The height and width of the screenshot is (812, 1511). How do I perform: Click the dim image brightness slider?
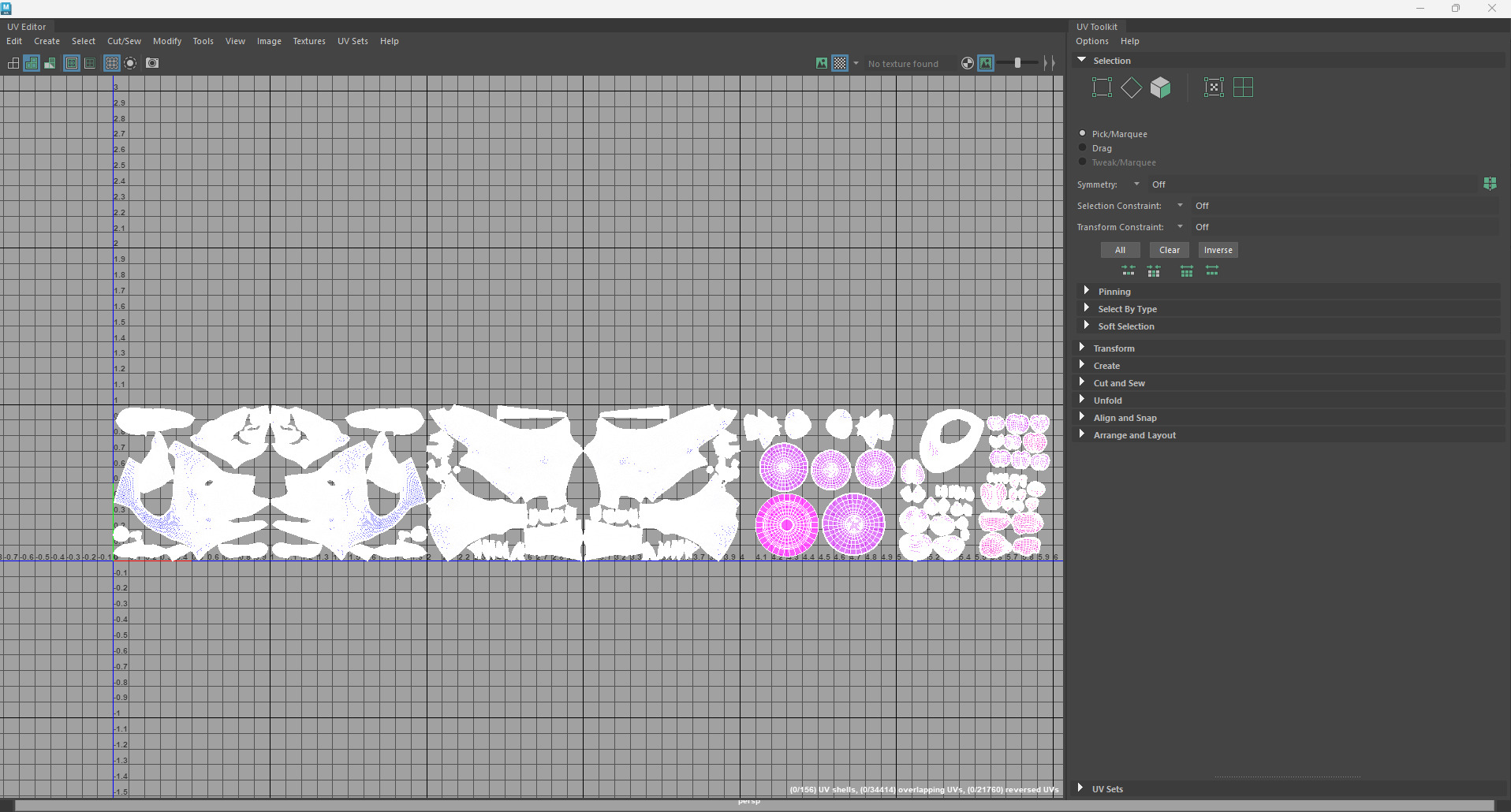point(1018,63)
